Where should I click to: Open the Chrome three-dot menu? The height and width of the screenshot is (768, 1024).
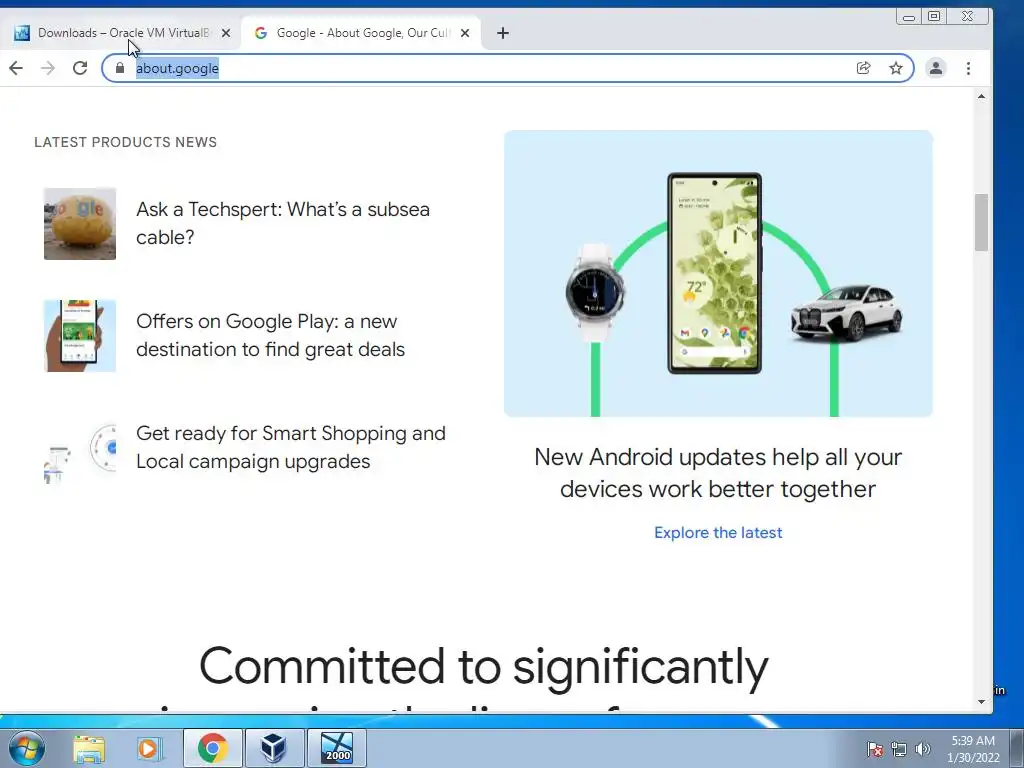pos(968,68)
